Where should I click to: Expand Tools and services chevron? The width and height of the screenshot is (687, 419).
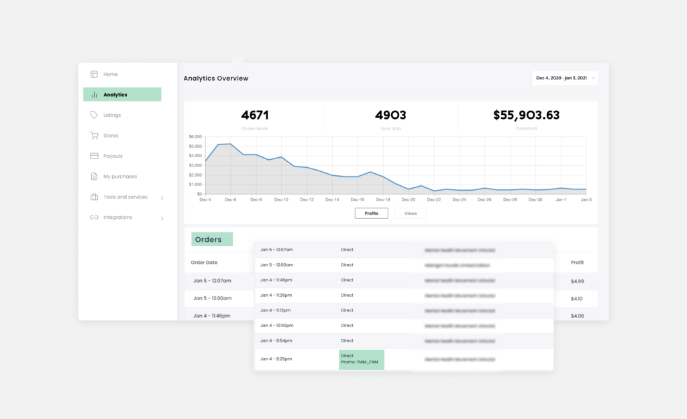tap(162, 198)
